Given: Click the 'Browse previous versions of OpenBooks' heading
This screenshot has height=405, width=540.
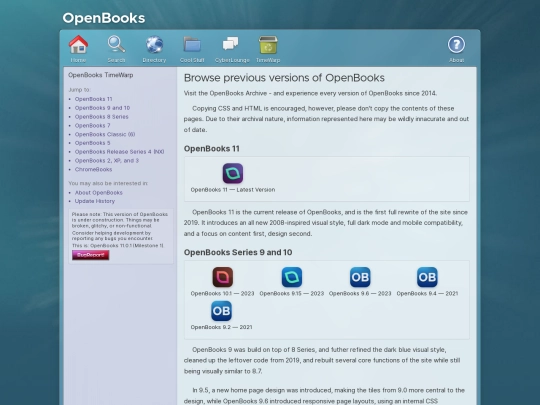Looking at the screenshot, I should pyautogui.click(x=284, y=78).
